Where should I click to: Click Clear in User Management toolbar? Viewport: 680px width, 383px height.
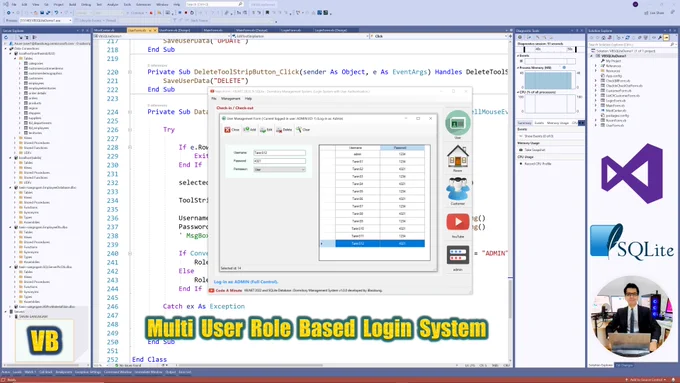pyautogui.click(x=303, y=130)
